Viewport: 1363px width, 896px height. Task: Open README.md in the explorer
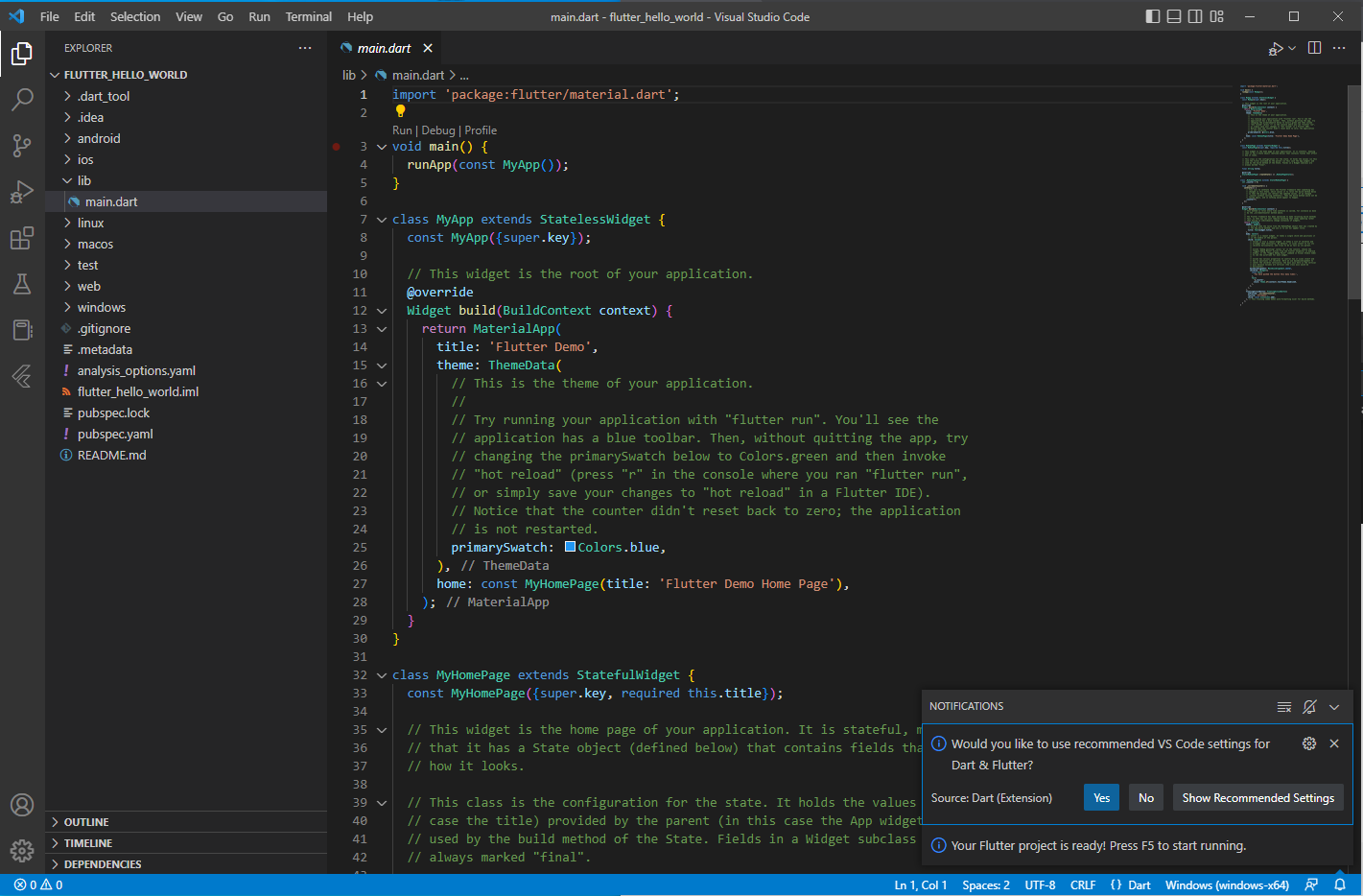[186, 455]
